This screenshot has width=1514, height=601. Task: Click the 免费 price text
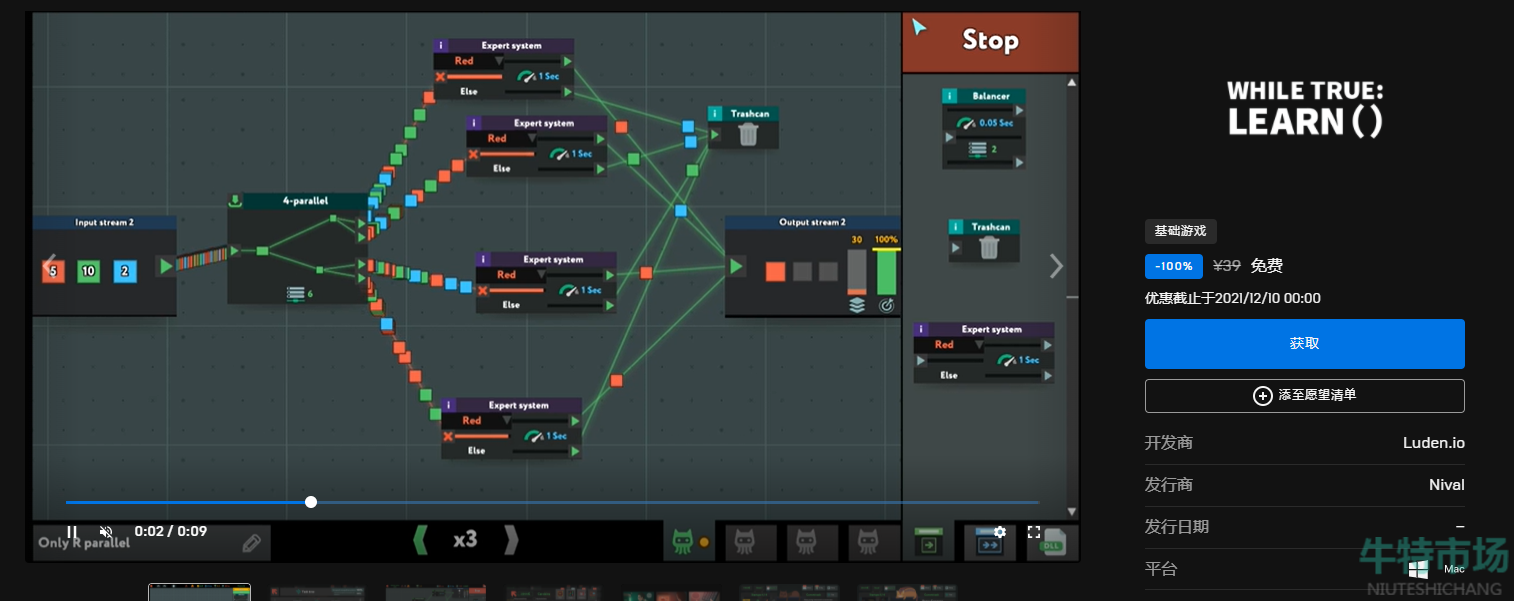(1267, 266)
